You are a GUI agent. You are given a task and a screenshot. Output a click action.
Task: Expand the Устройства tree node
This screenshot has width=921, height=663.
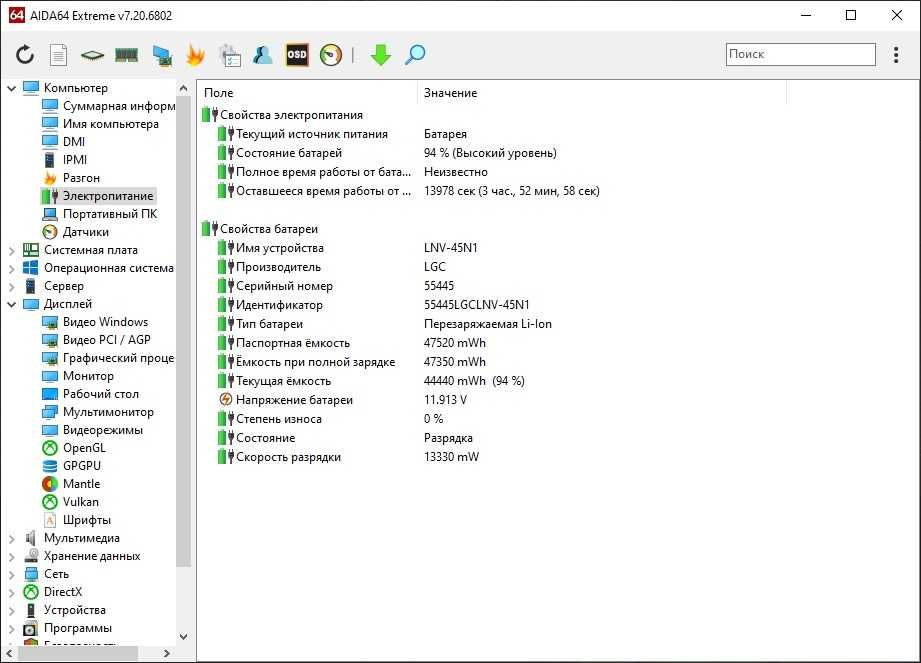[x=11, y=611]
